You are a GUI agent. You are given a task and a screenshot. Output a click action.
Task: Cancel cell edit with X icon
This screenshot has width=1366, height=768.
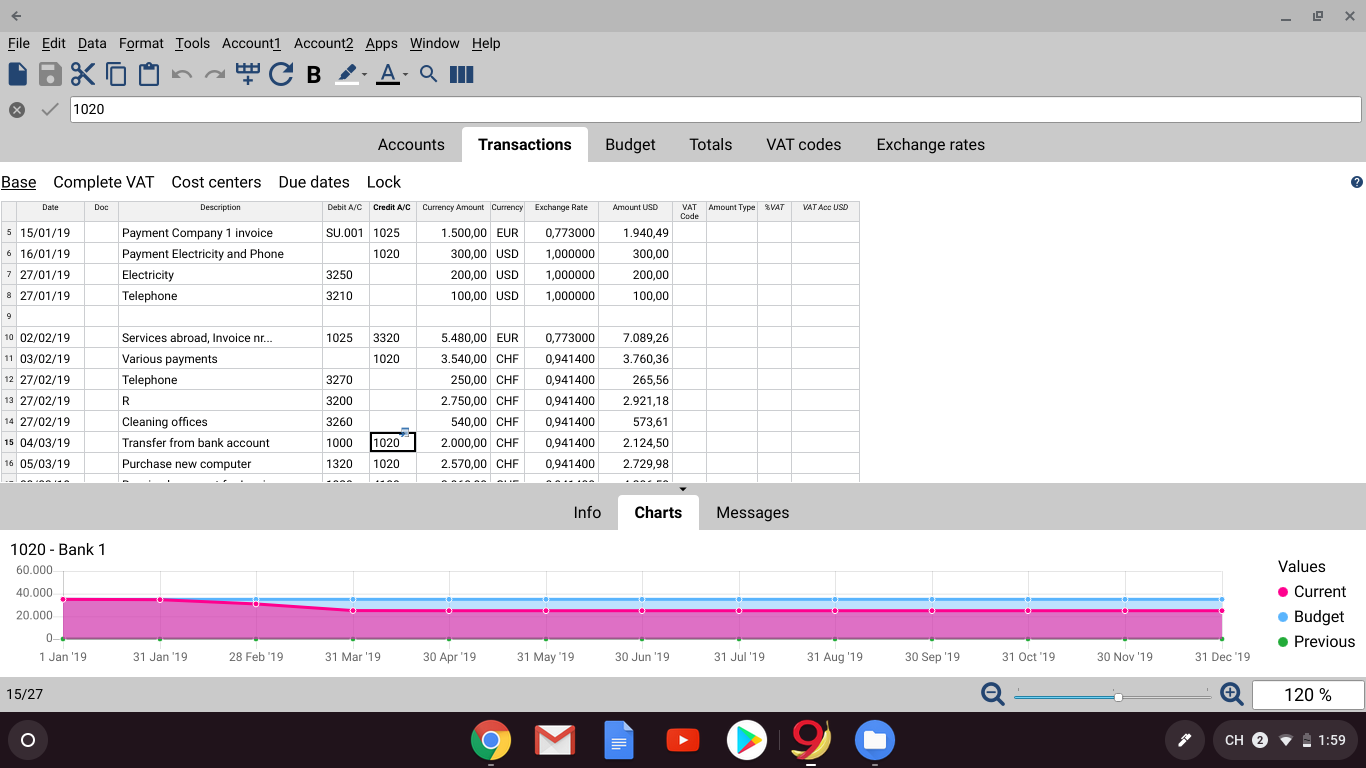click(x=17, y=110)
